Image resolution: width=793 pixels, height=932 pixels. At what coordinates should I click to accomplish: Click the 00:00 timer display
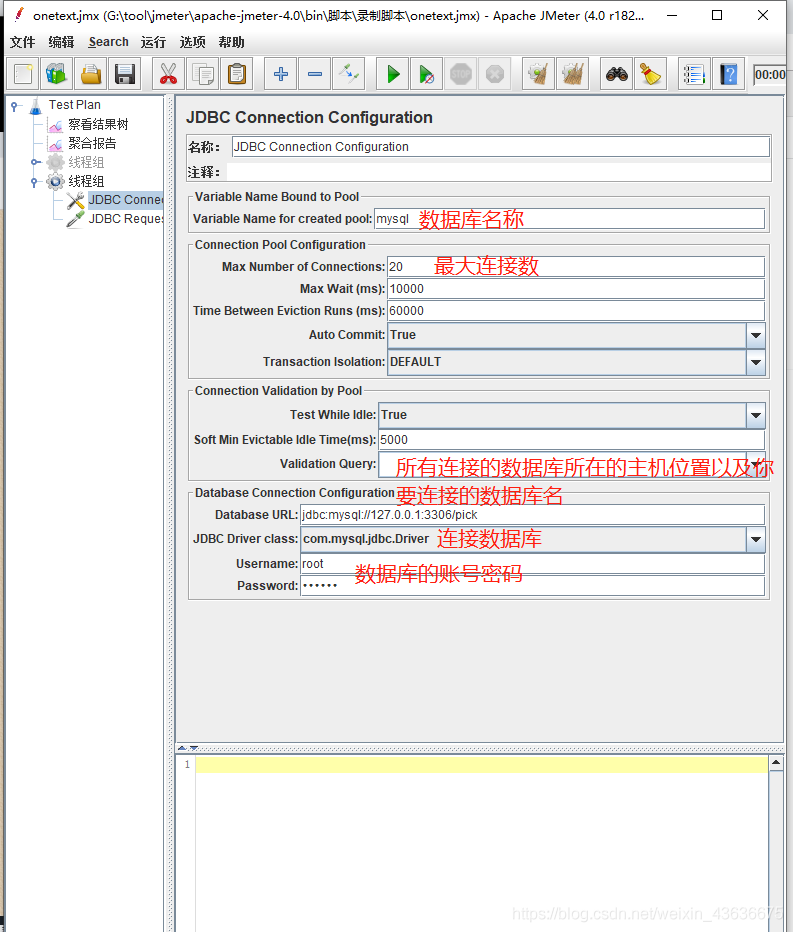pyautogui.click(x=769, y=74)
